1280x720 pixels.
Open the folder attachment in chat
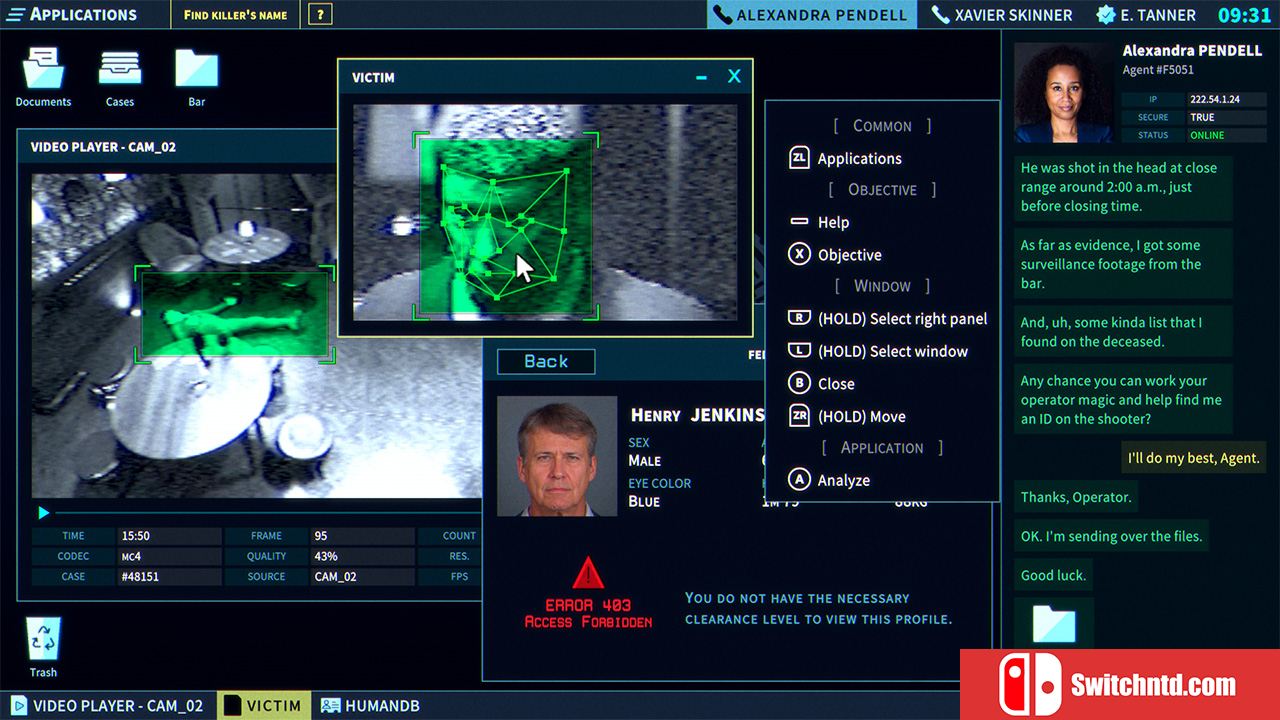(1054, 624)
